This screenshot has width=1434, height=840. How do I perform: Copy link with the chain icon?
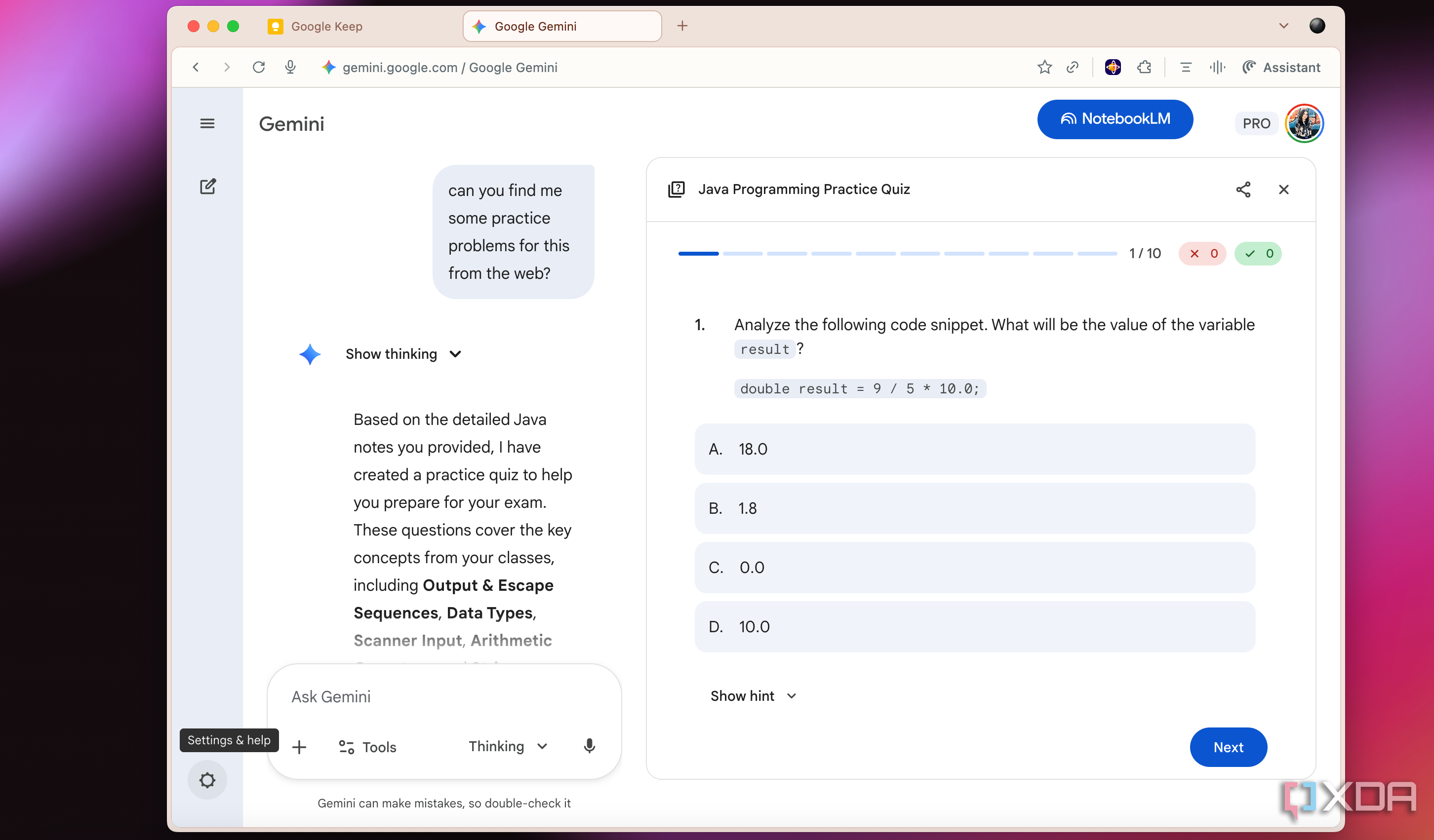(1073, 67)
